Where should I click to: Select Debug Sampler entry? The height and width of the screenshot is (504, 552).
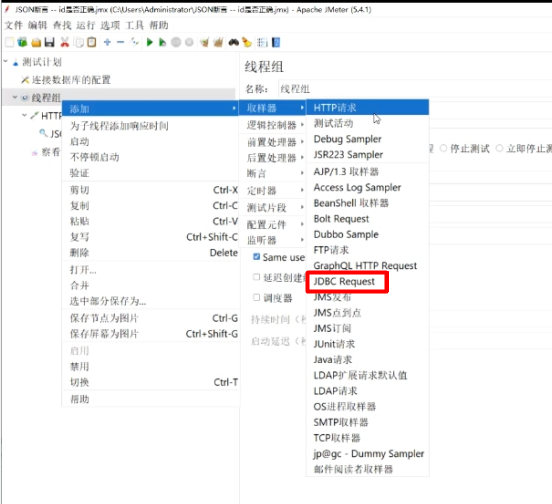click(x=368, y=139)
